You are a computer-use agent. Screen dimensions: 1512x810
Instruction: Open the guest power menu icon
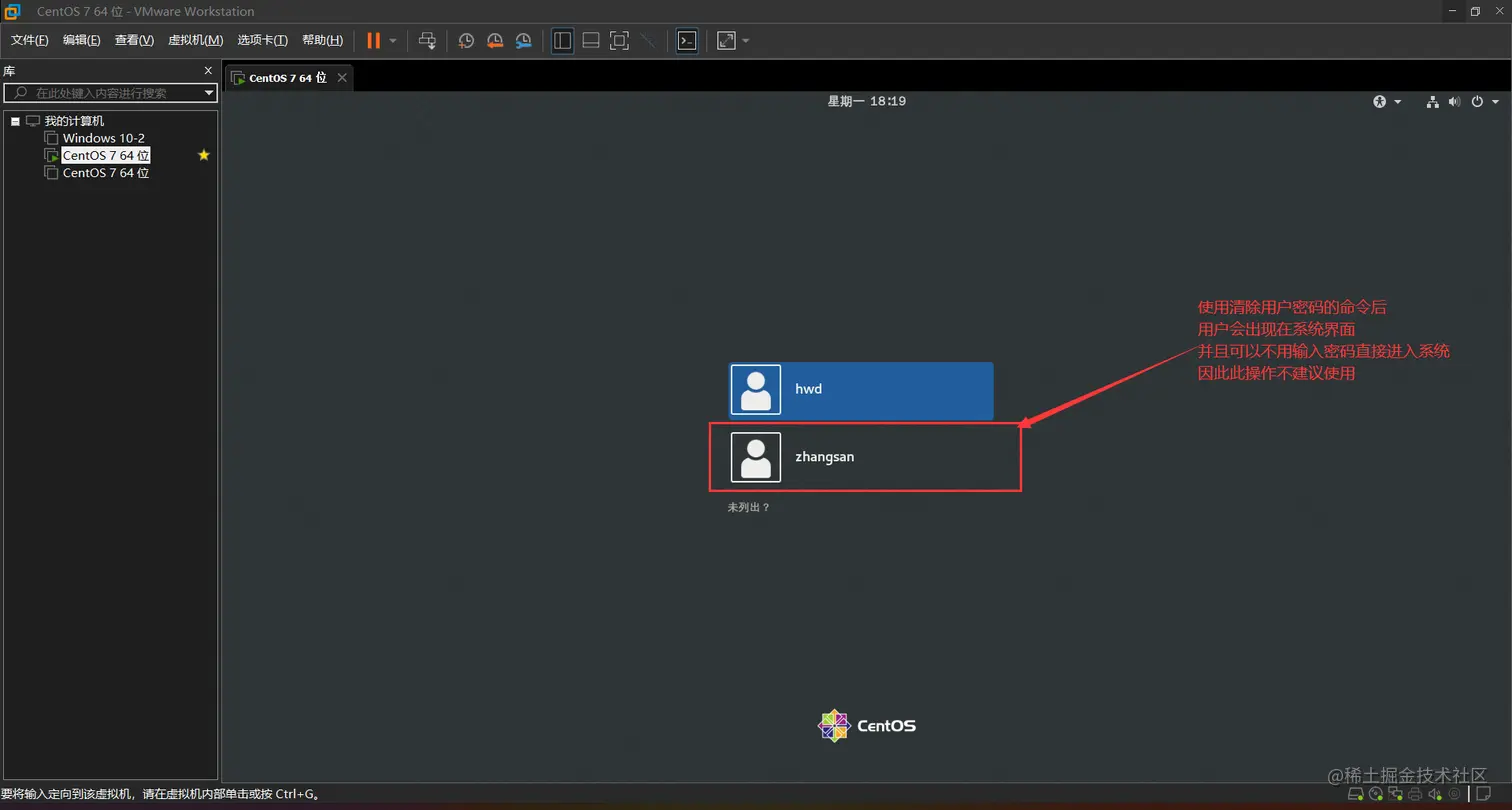1477,101
